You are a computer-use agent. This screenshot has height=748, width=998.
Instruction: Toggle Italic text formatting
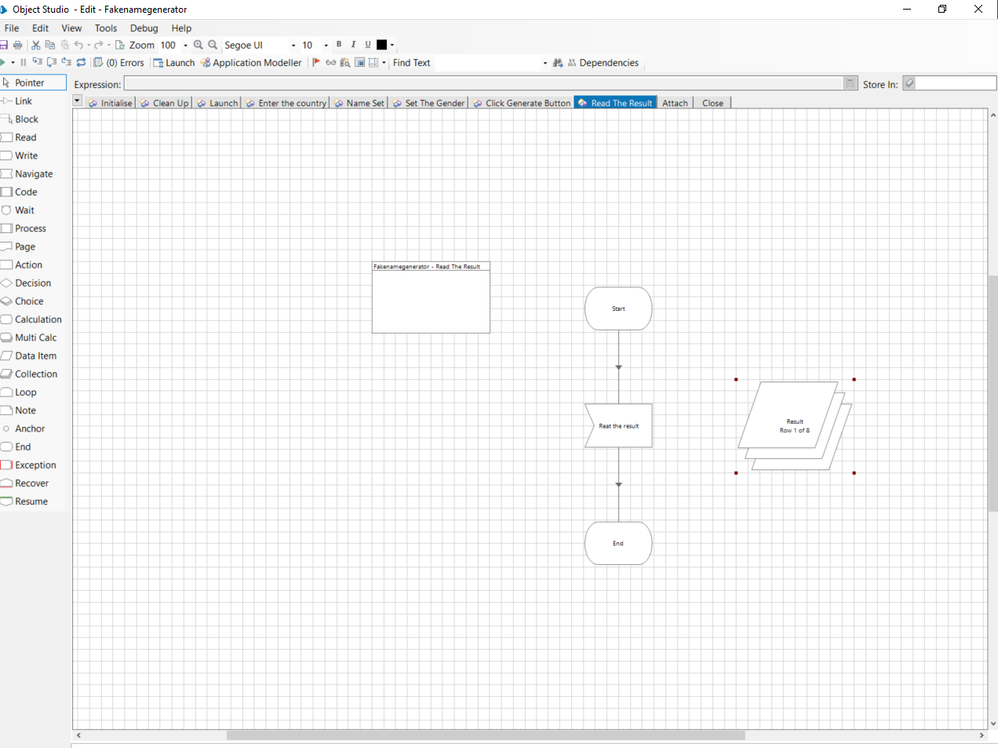click(x=353, y=45)
